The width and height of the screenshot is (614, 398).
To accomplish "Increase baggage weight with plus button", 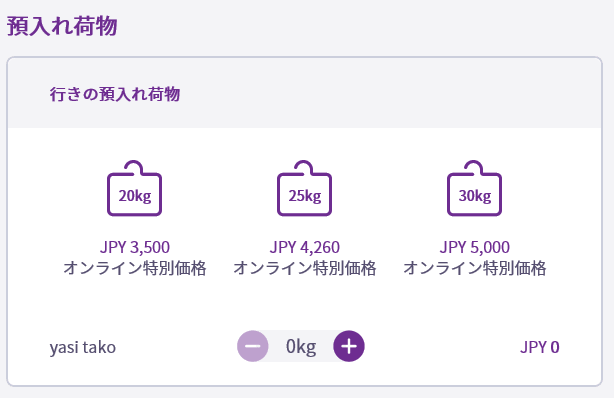I will (349, 346).
